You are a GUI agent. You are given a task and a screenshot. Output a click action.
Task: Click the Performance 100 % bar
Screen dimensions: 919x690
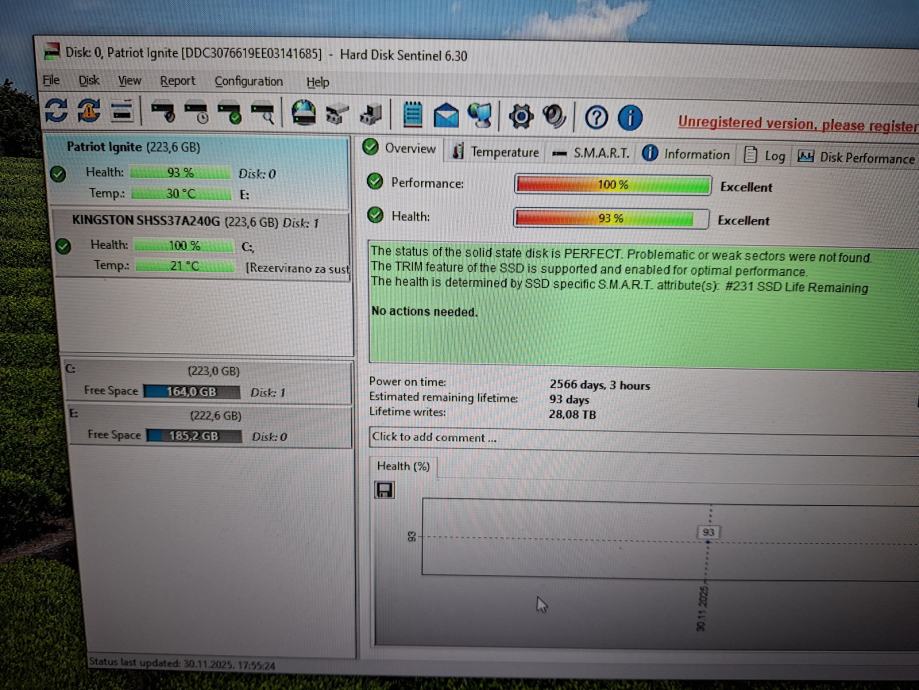(x=612, y=185)
